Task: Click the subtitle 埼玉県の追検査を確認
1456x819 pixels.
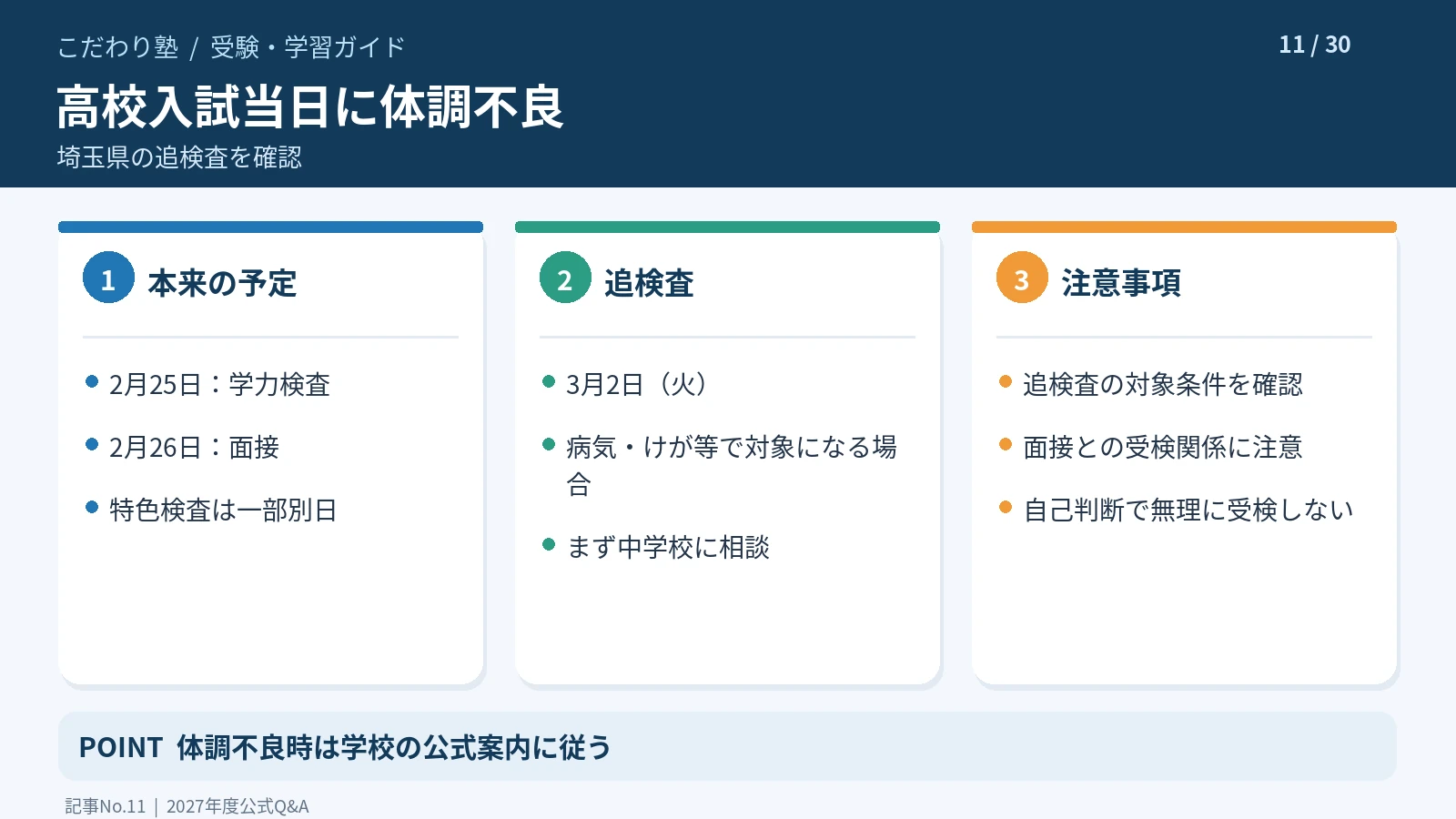Action: point(179,157)
